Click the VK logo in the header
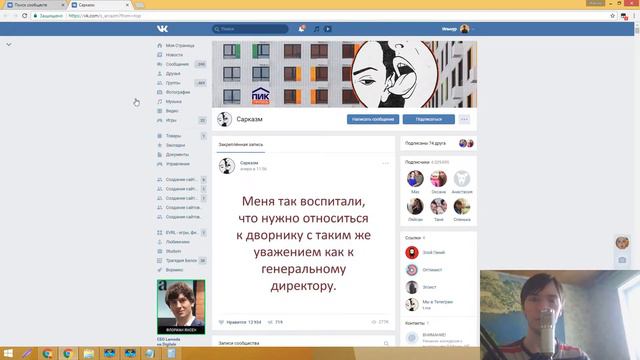Screen dimensions: 640x360 (x=162, y=29)
